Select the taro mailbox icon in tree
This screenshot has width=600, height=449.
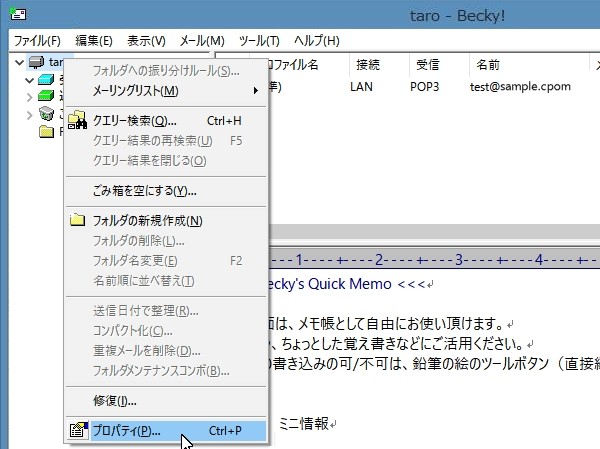pyautogui.click(x=36, y=63)
